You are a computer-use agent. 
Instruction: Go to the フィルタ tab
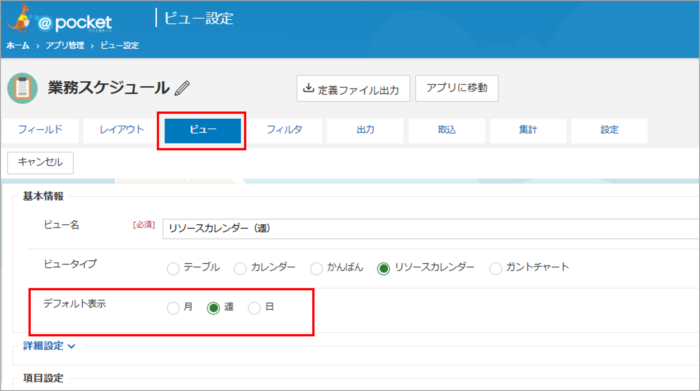click(x=284, y=130)
